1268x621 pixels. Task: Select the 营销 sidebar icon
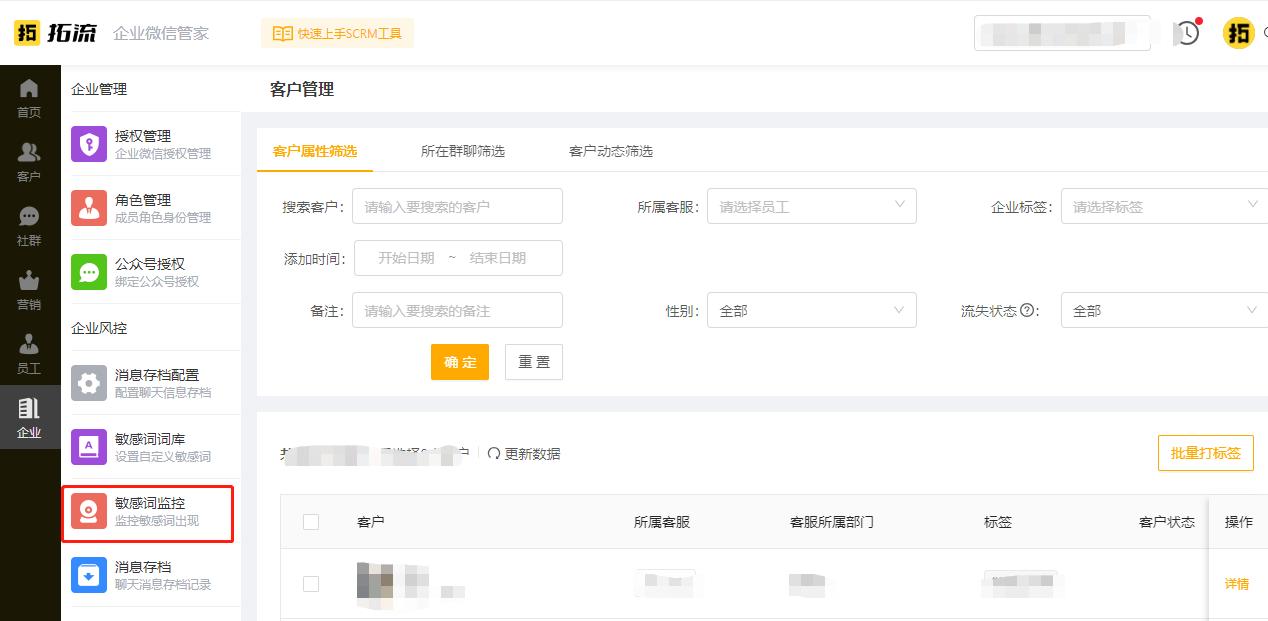(30, 288)
